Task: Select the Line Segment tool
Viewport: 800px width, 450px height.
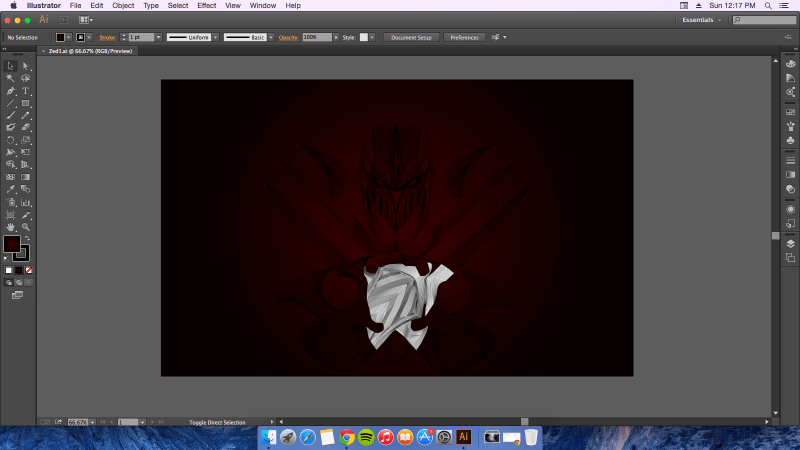Action: (x=10, y=103)
